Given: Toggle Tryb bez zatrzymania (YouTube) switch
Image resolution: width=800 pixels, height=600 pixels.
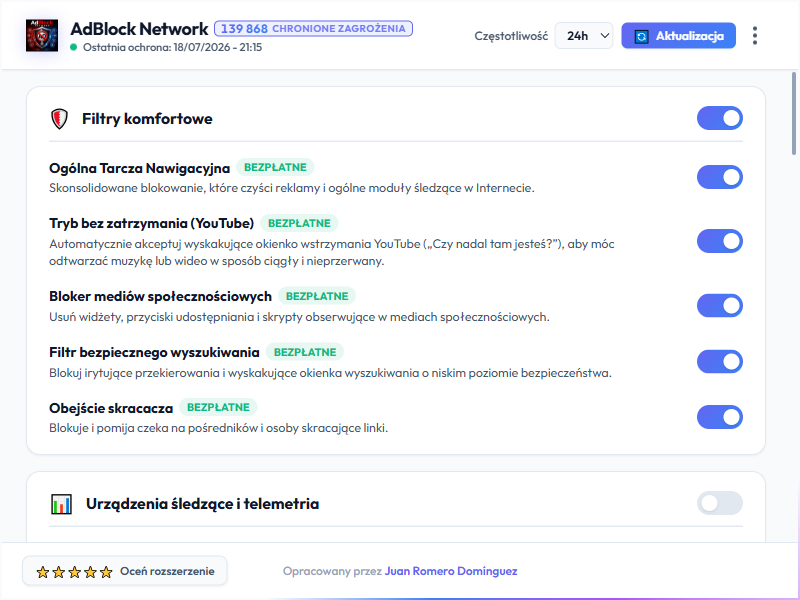Looking at the screenshot, I should click(x=719, y=241).
